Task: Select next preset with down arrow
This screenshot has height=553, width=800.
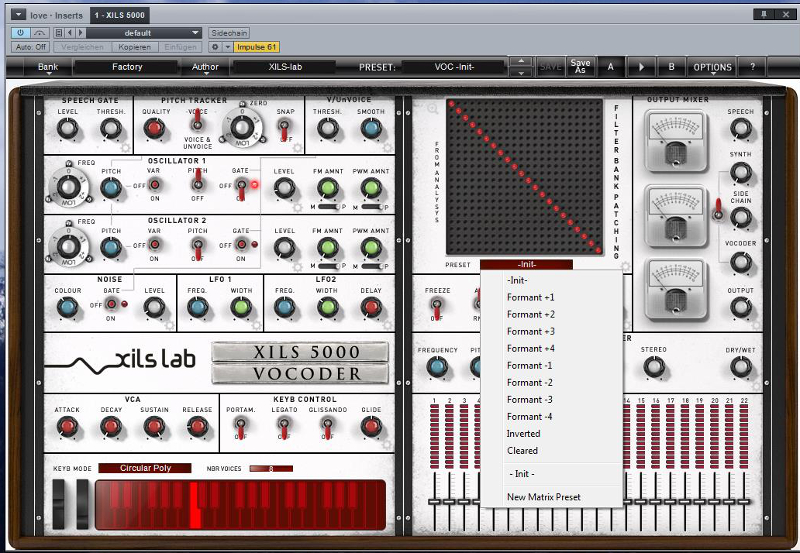Action: tap(521, 73)
